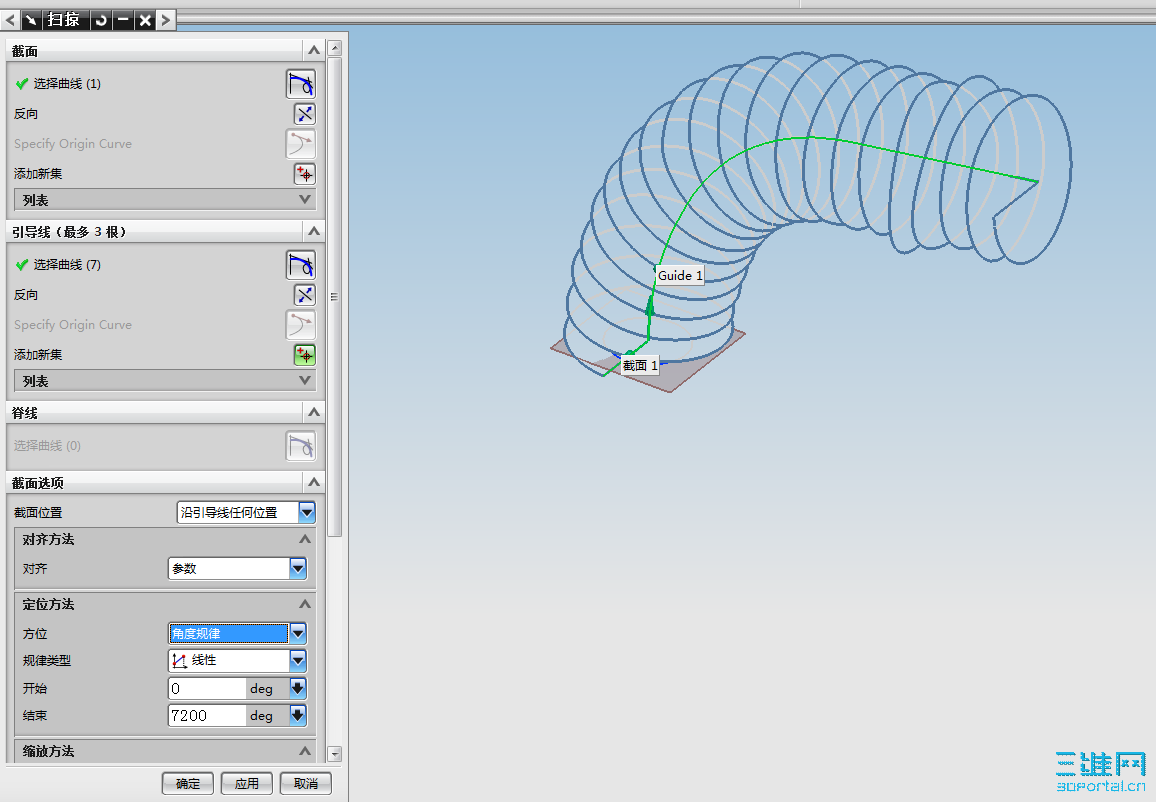
Task: Collapse the 引导线 section header
Action: [313, 231]
